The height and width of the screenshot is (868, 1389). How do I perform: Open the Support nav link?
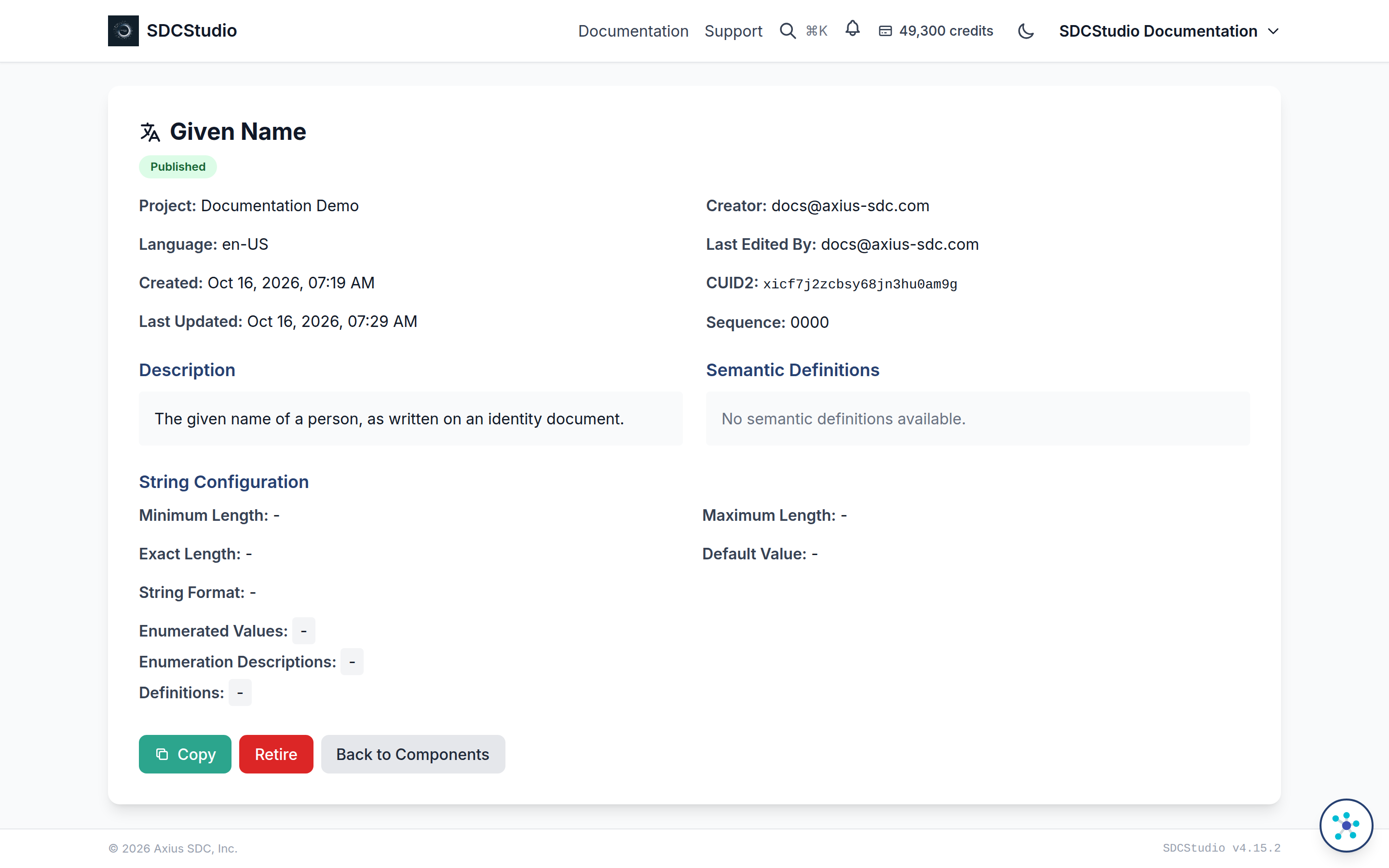click(733, 31)
